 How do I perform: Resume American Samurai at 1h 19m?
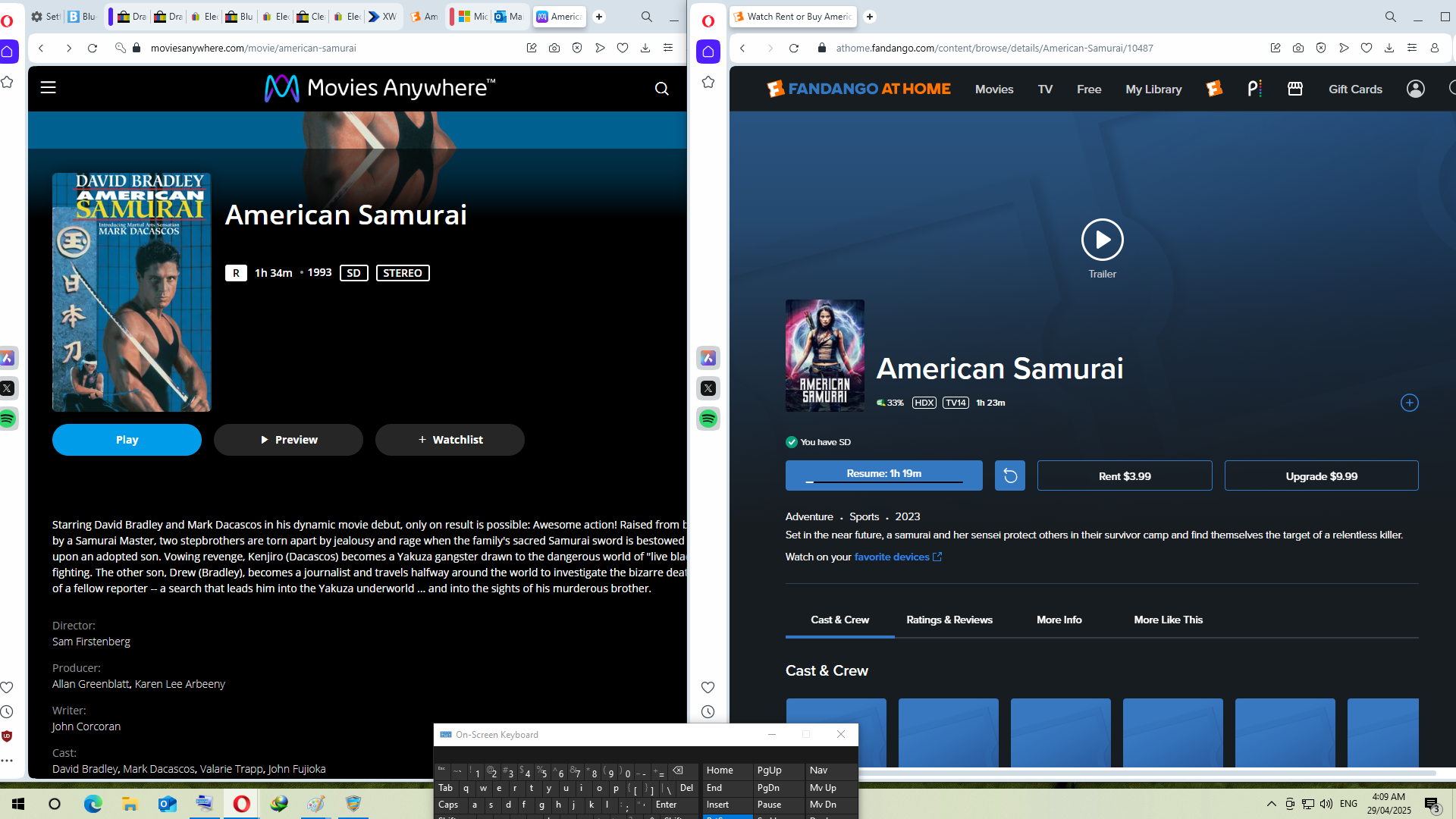tap(883, 475)
